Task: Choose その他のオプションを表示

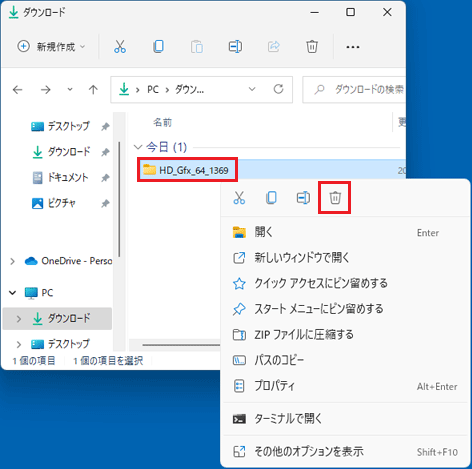Action: (x=345, y=452)
